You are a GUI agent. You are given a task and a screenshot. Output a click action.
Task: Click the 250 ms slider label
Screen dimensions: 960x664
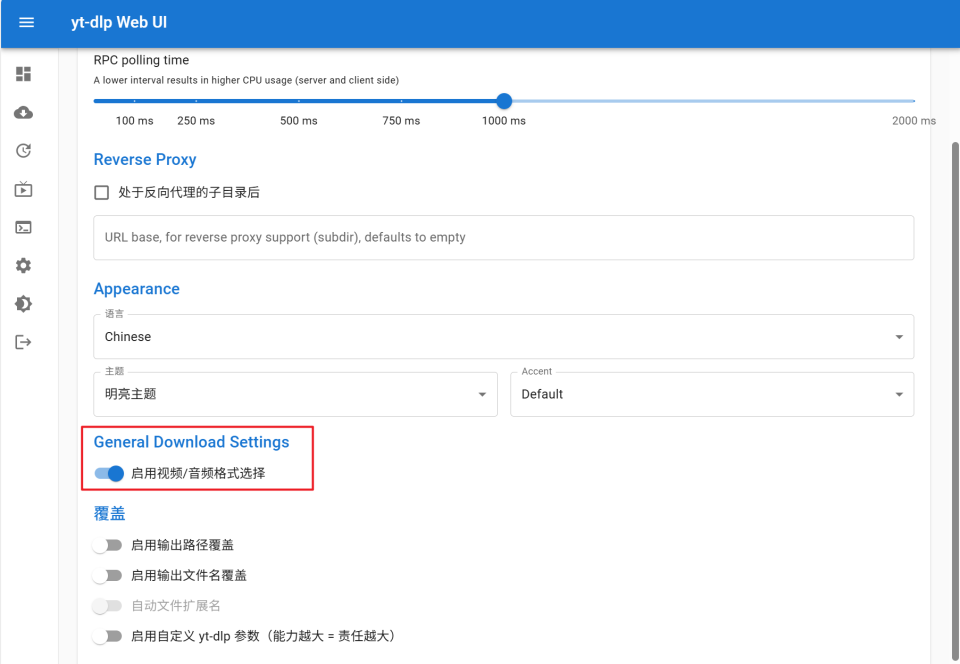[x=196, y=121]
